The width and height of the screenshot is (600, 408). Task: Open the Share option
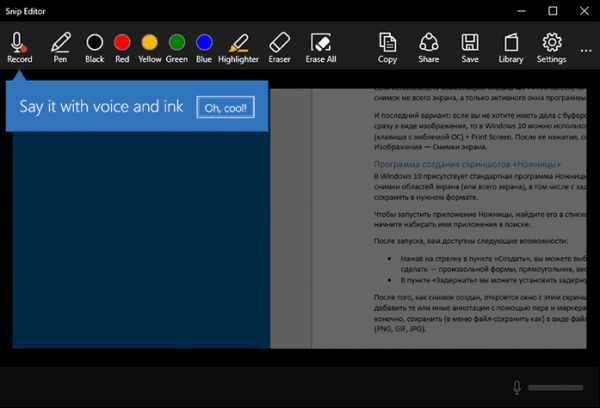428,46
